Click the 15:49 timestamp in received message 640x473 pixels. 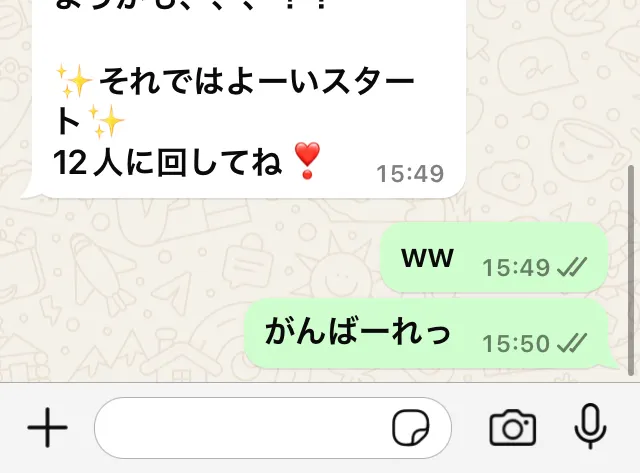point(410,174)
